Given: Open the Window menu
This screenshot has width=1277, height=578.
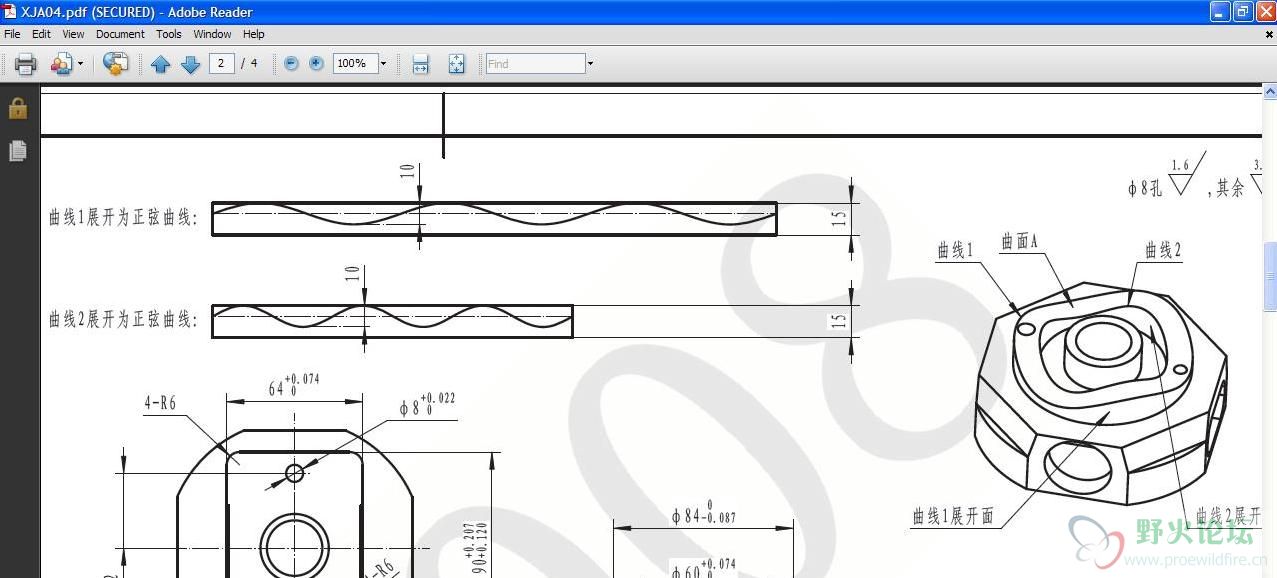Looking at the screenshot, I should coord(212,34).
